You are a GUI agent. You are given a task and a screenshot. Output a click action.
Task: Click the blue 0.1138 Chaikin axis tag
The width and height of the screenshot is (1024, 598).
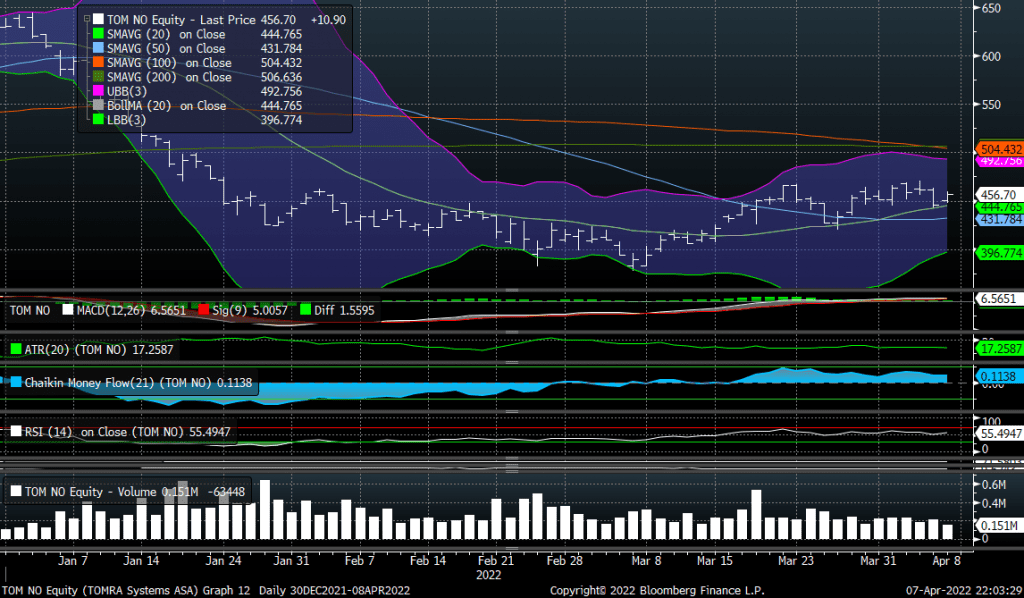999,376
